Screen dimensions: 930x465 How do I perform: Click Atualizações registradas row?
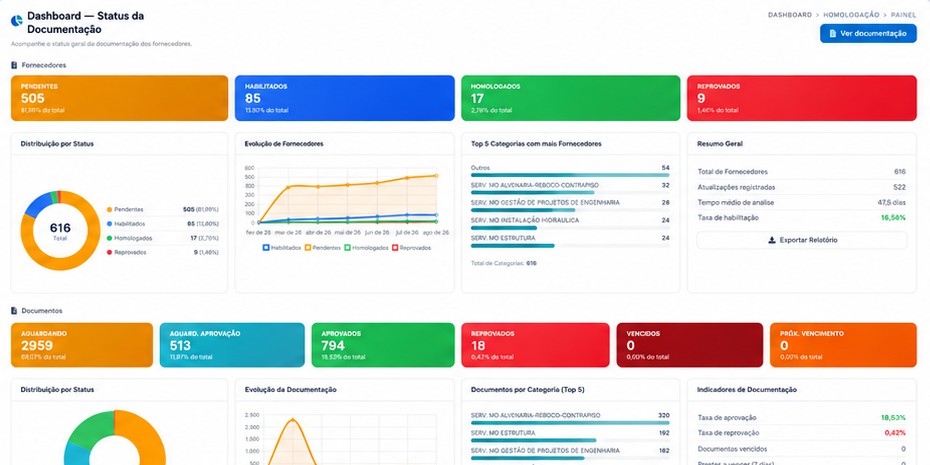pos(801,187)
